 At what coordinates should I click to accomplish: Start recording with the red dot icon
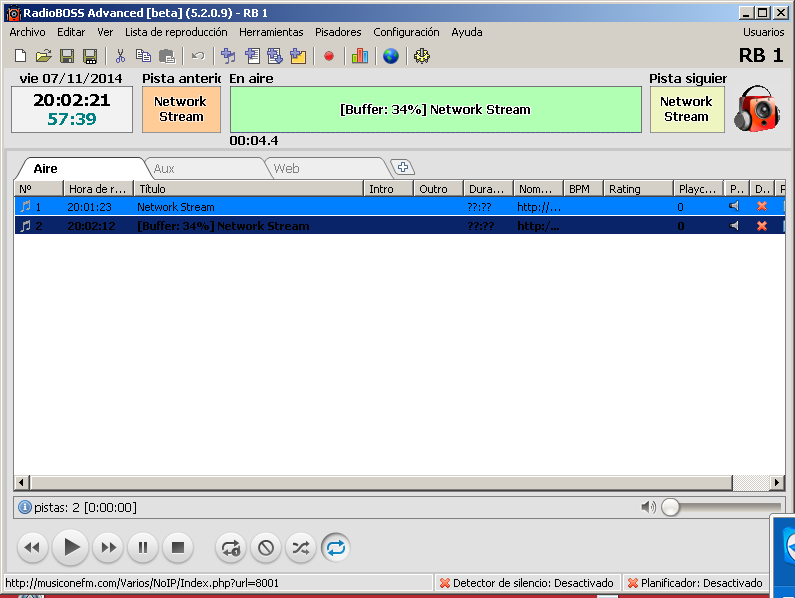329,56
